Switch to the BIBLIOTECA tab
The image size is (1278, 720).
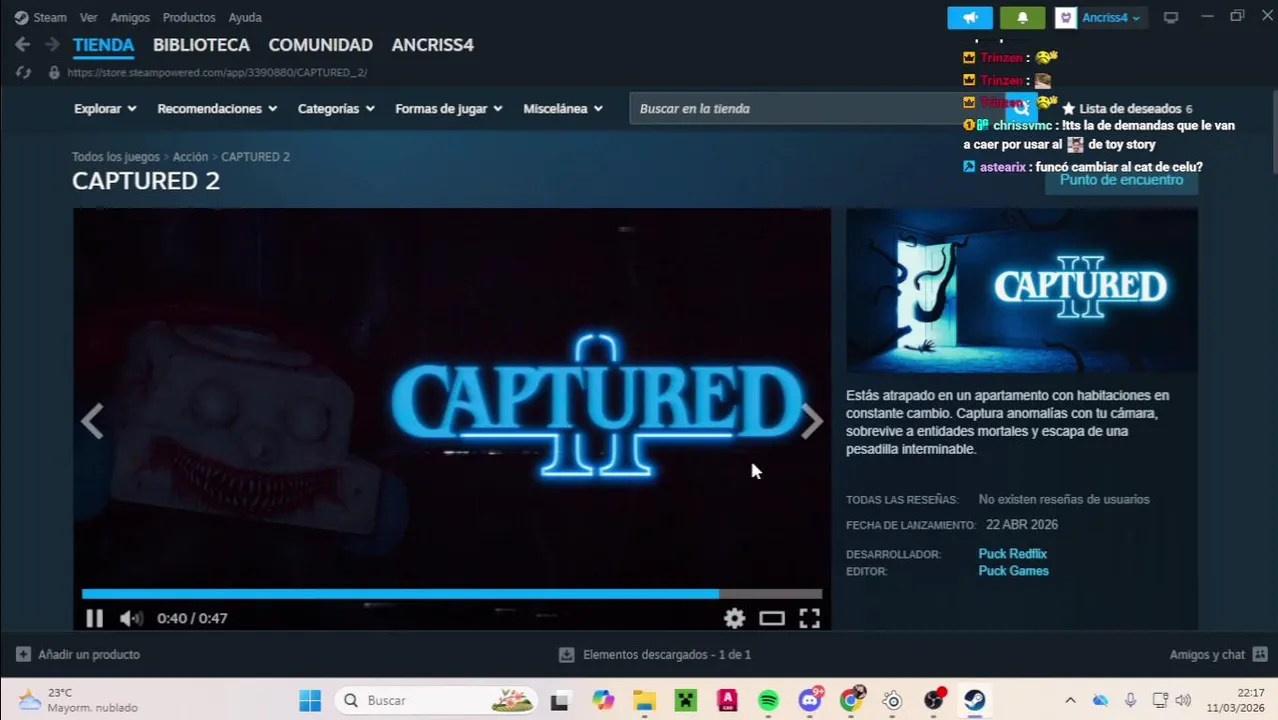[201, 45]
